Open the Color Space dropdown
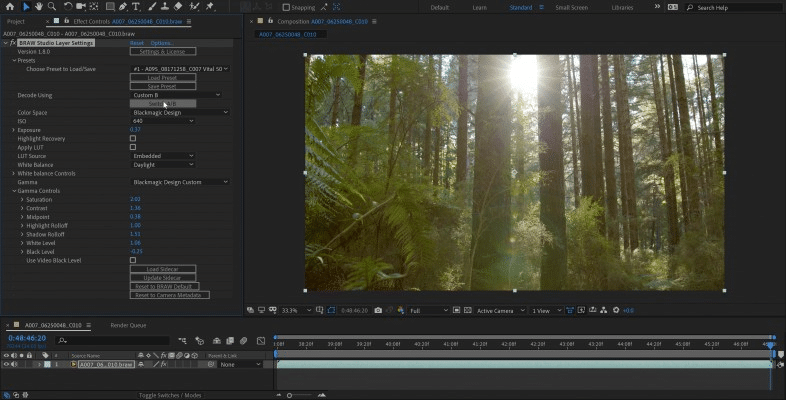Viewport: 786px width, 400px height. click(x=180, y=112)
